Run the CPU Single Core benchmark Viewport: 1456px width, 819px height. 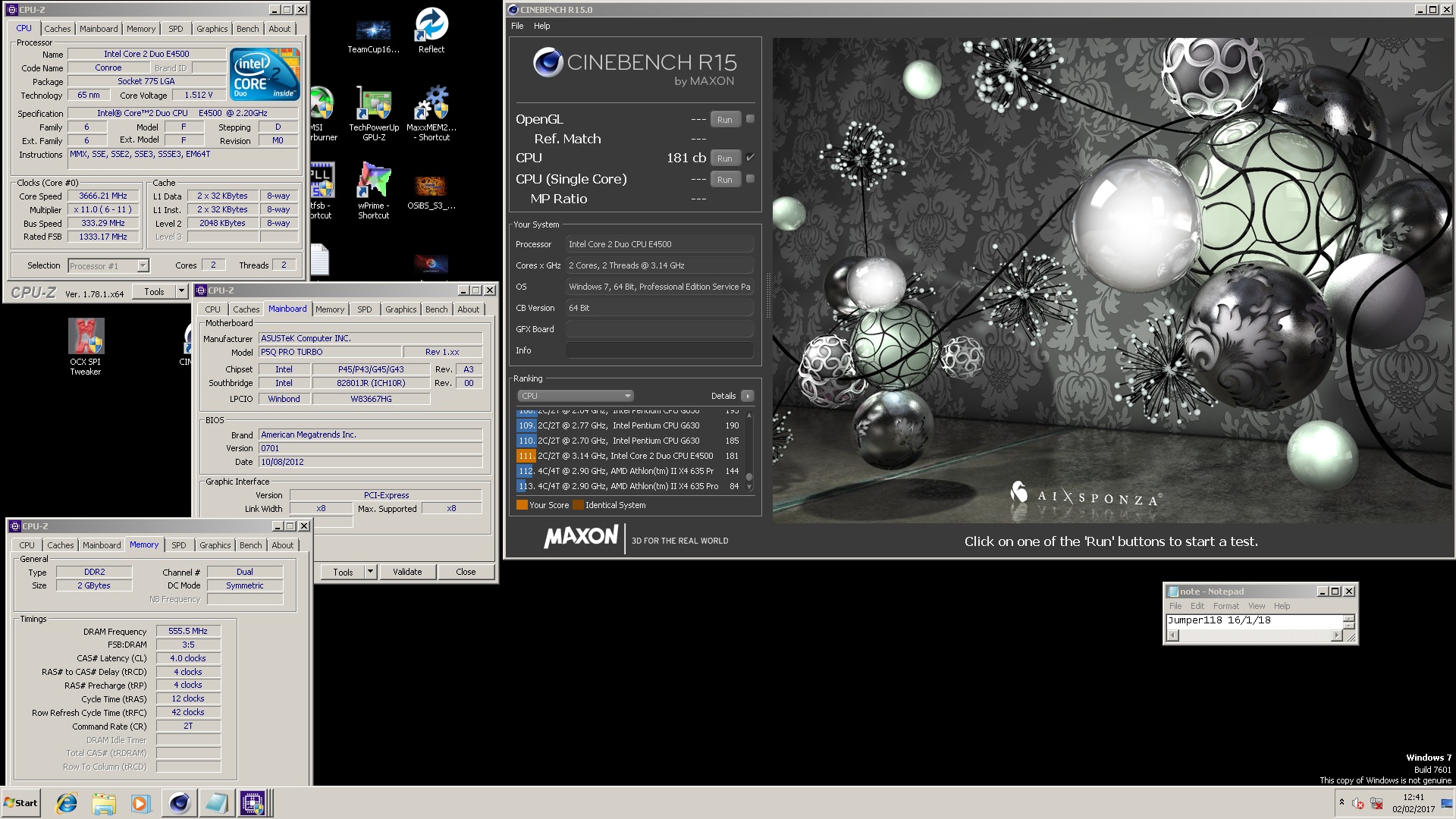pos(725,180)
